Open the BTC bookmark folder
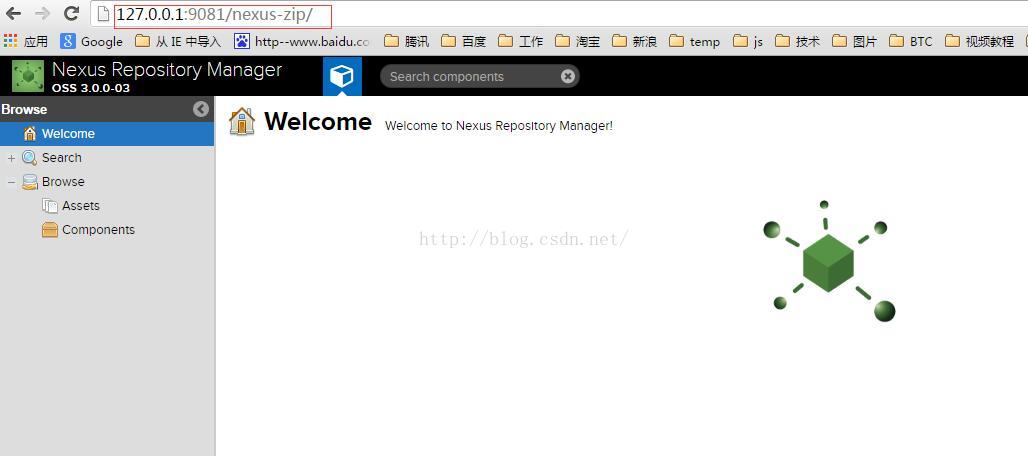Screen dimensions: 1028x456 [x=911, y=41]
